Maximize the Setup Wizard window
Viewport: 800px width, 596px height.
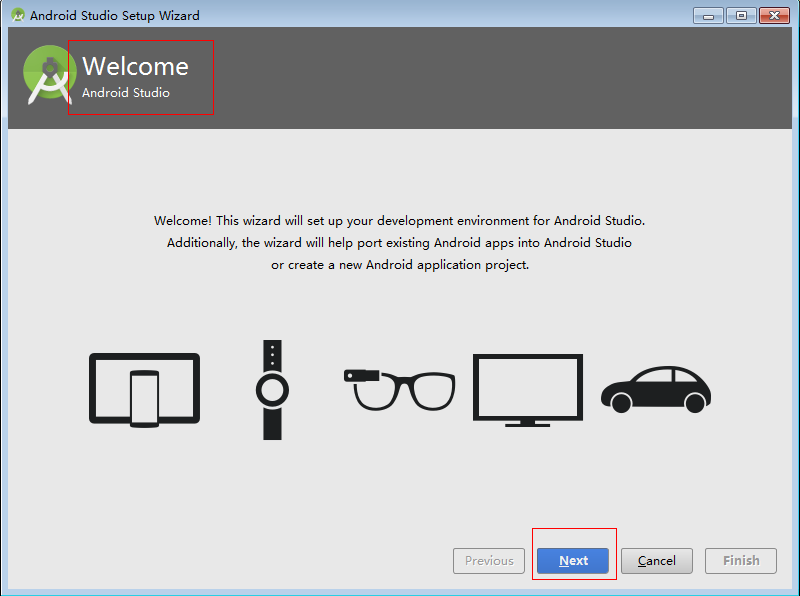741,16
